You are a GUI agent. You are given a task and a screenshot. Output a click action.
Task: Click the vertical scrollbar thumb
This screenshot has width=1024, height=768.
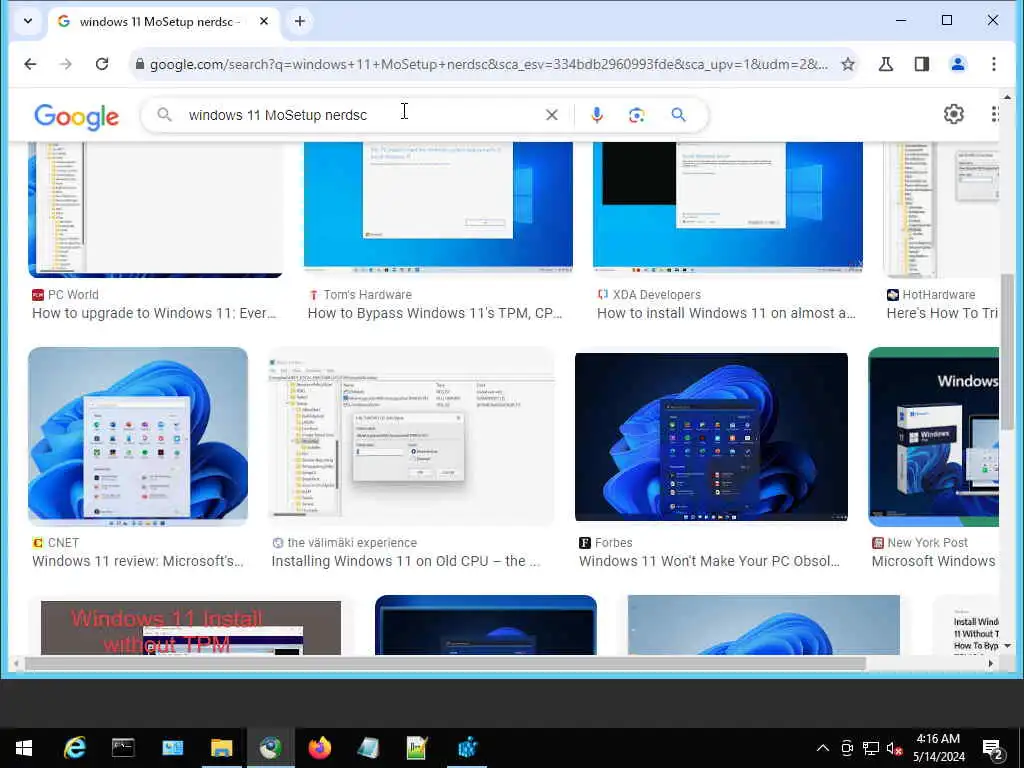coord(1007,351)
